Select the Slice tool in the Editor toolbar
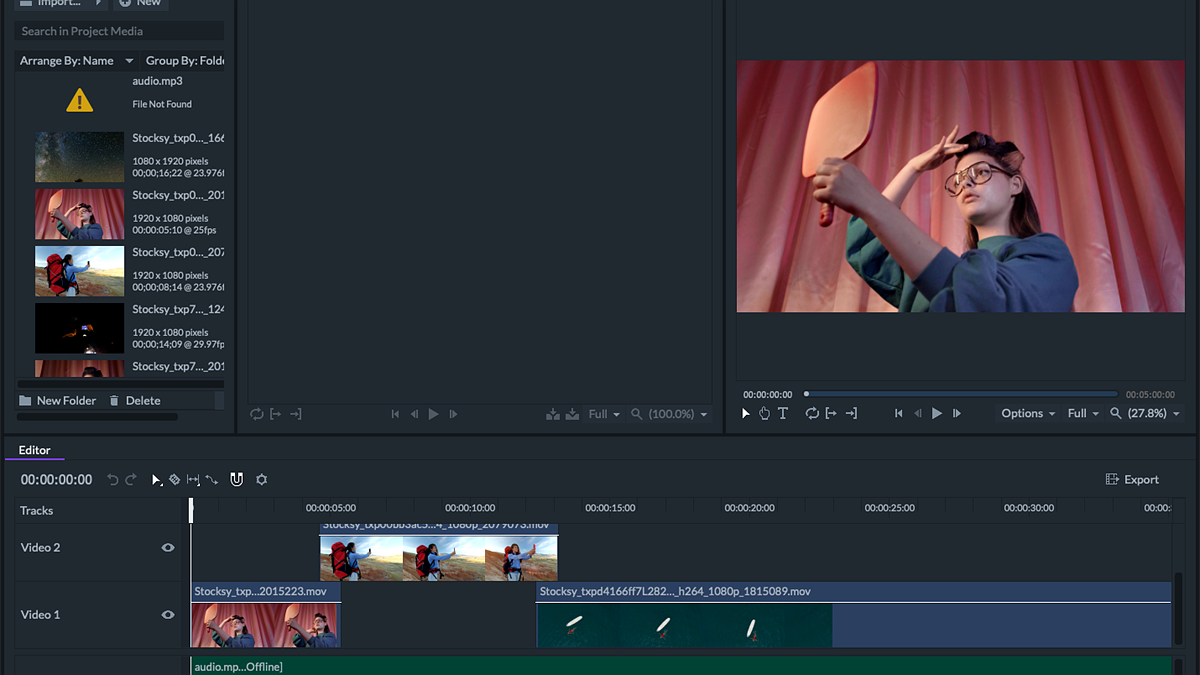This screenshot has height=675, width=1200. [174, 480]
